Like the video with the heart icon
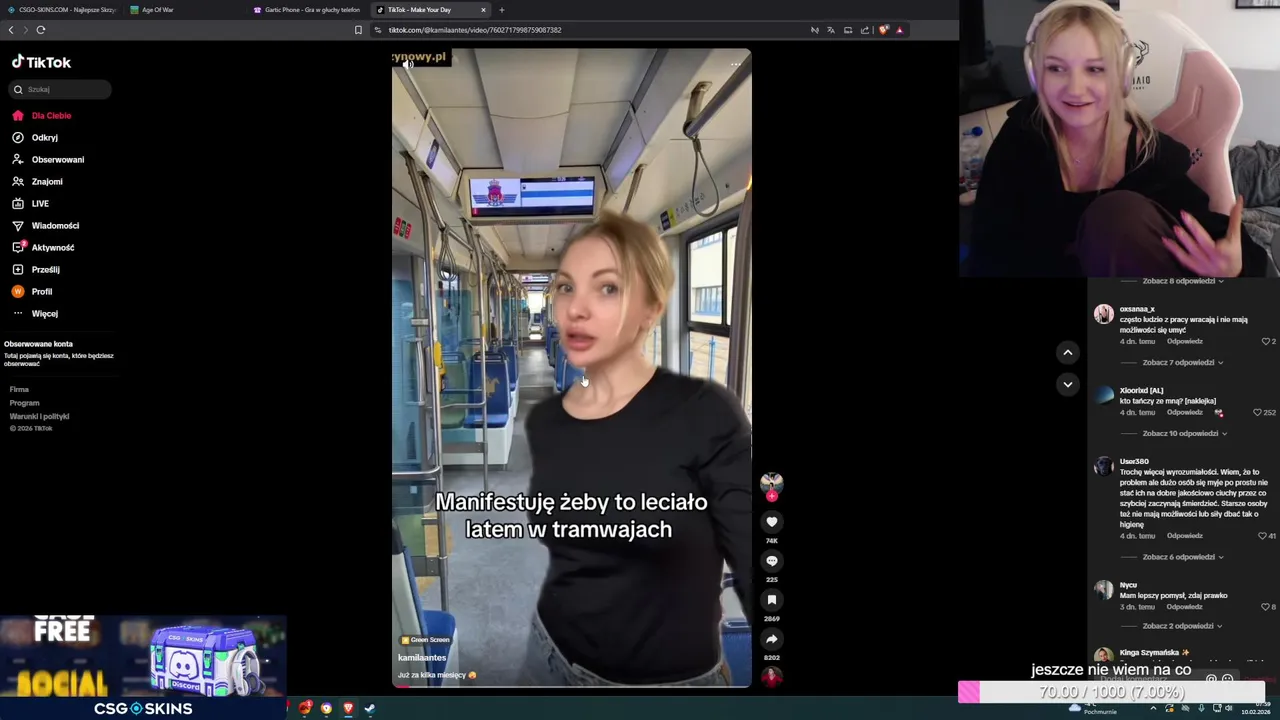The height and width of the screenshot is (720, 1280). pos(771,522)
